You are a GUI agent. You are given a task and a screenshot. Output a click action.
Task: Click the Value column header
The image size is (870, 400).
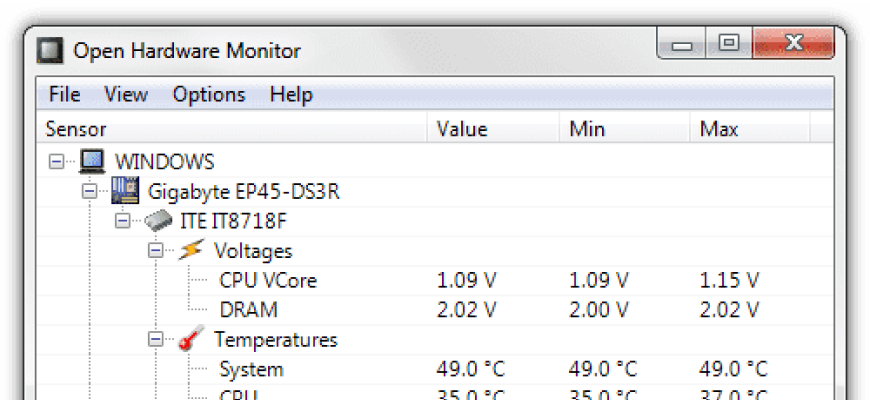pyautogui.click(x=493, y=129)
